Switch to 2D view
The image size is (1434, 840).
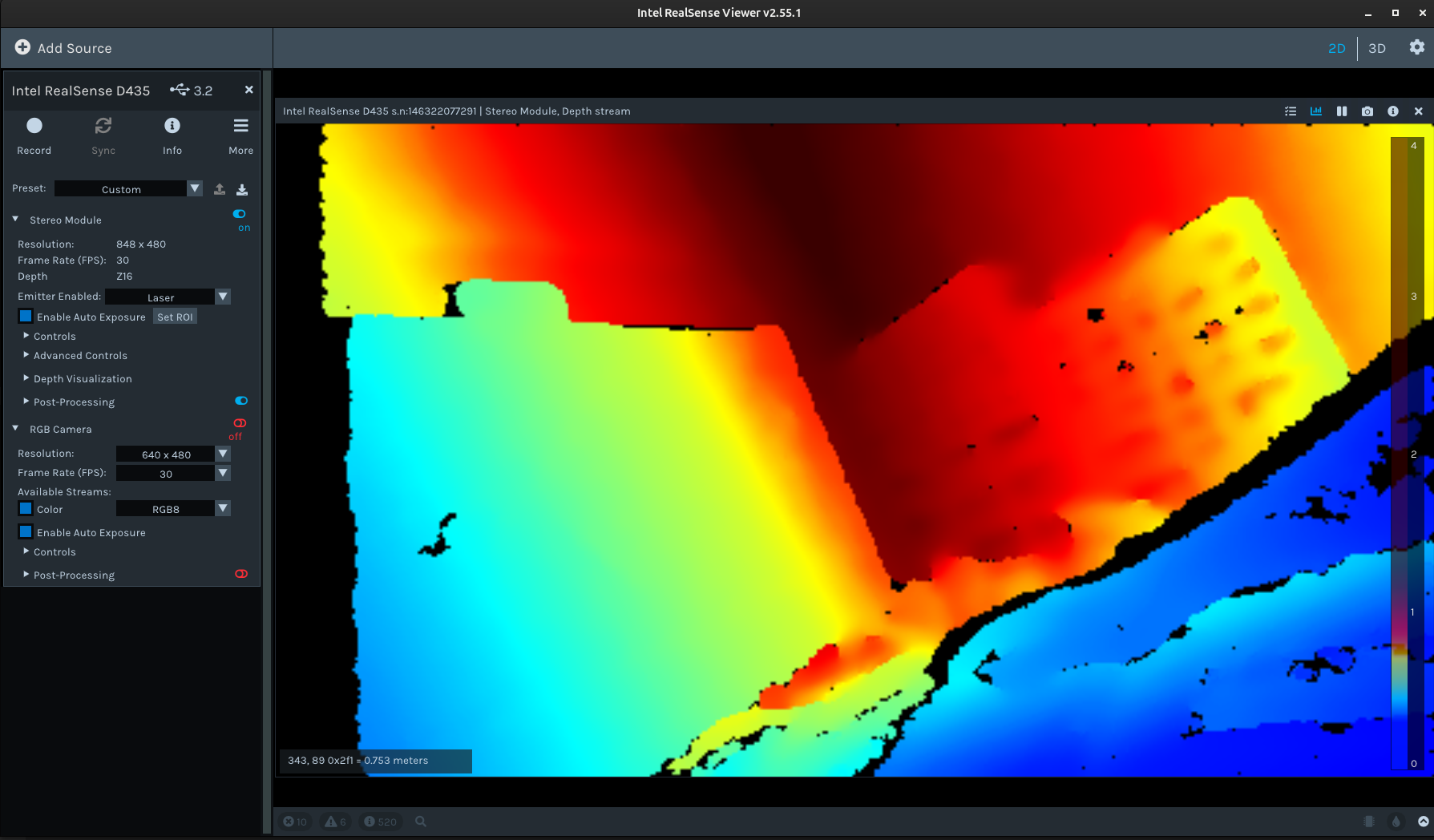click(x=1337, y=48)
